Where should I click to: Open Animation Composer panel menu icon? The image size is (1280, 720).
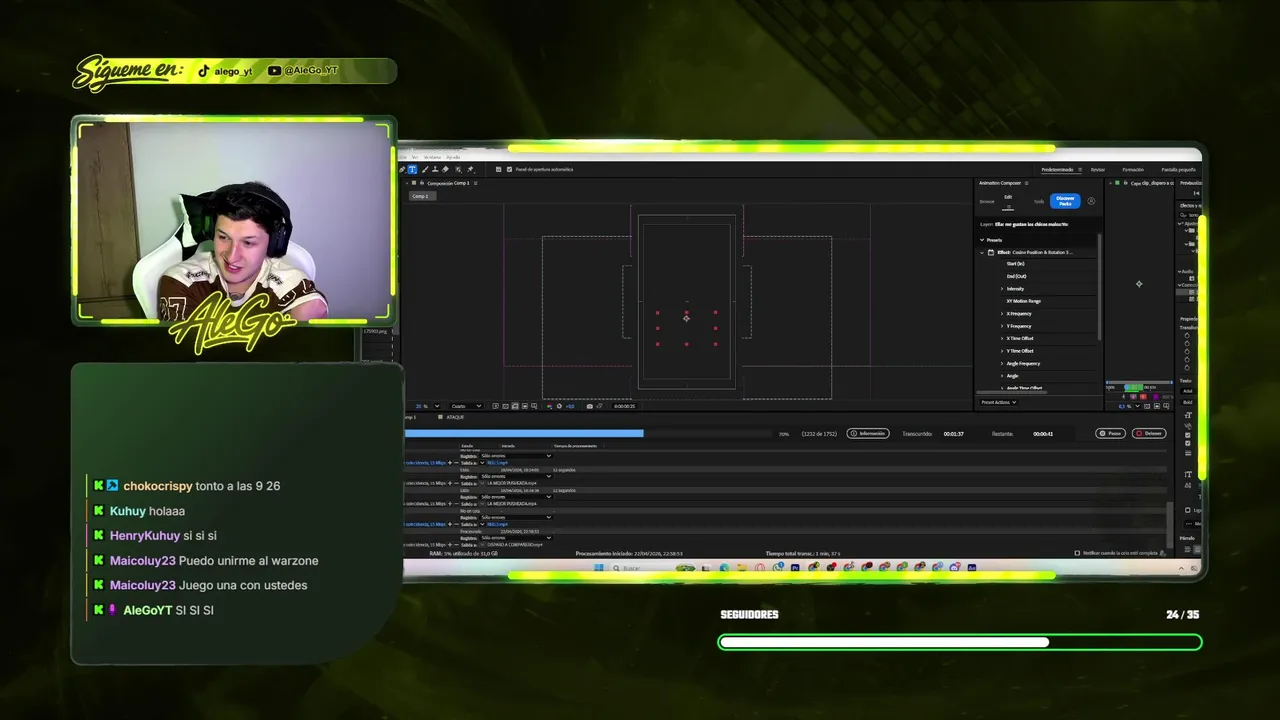pos(1026,183)
